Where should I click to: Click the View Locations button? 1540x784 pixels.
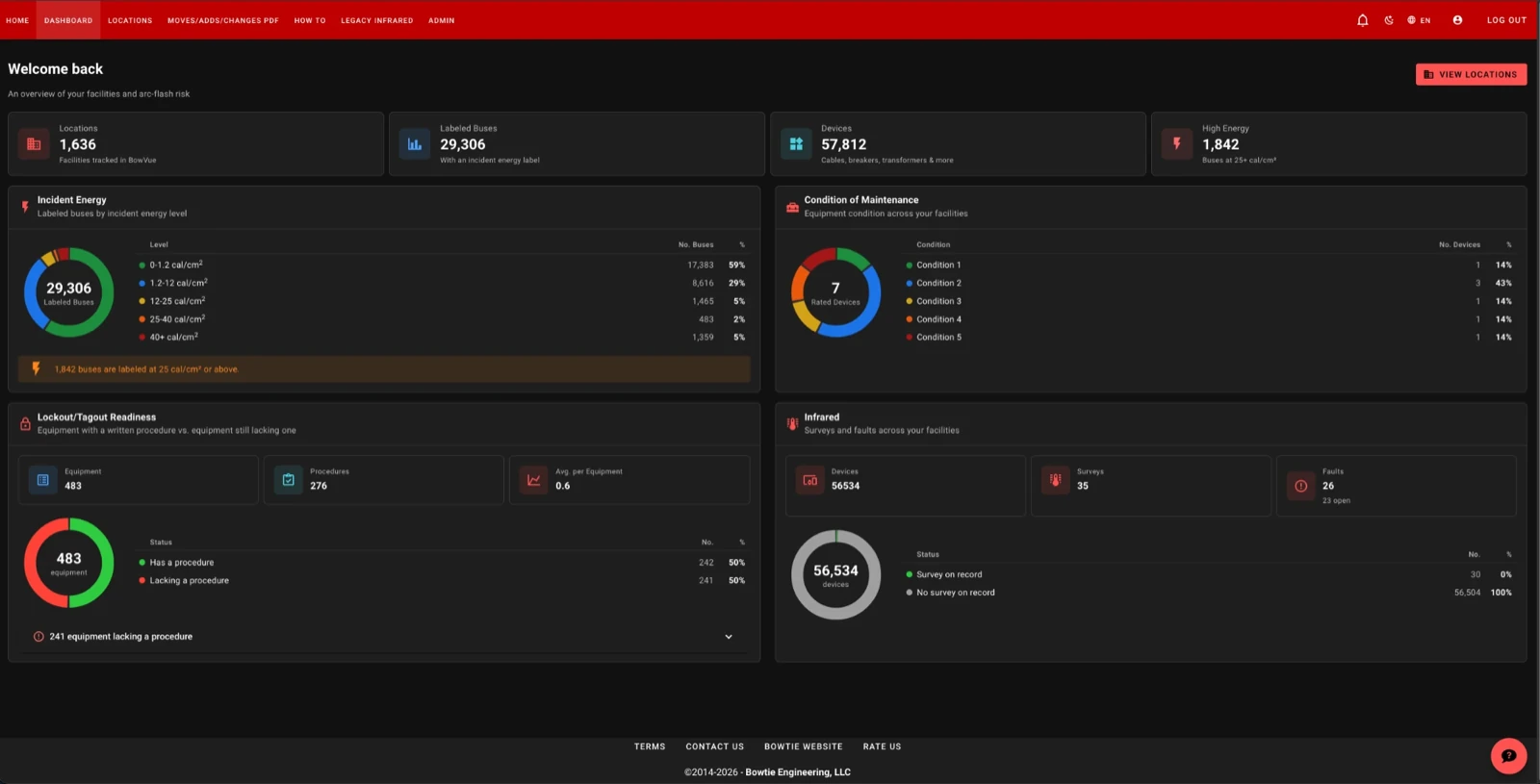coord(1471,74)
